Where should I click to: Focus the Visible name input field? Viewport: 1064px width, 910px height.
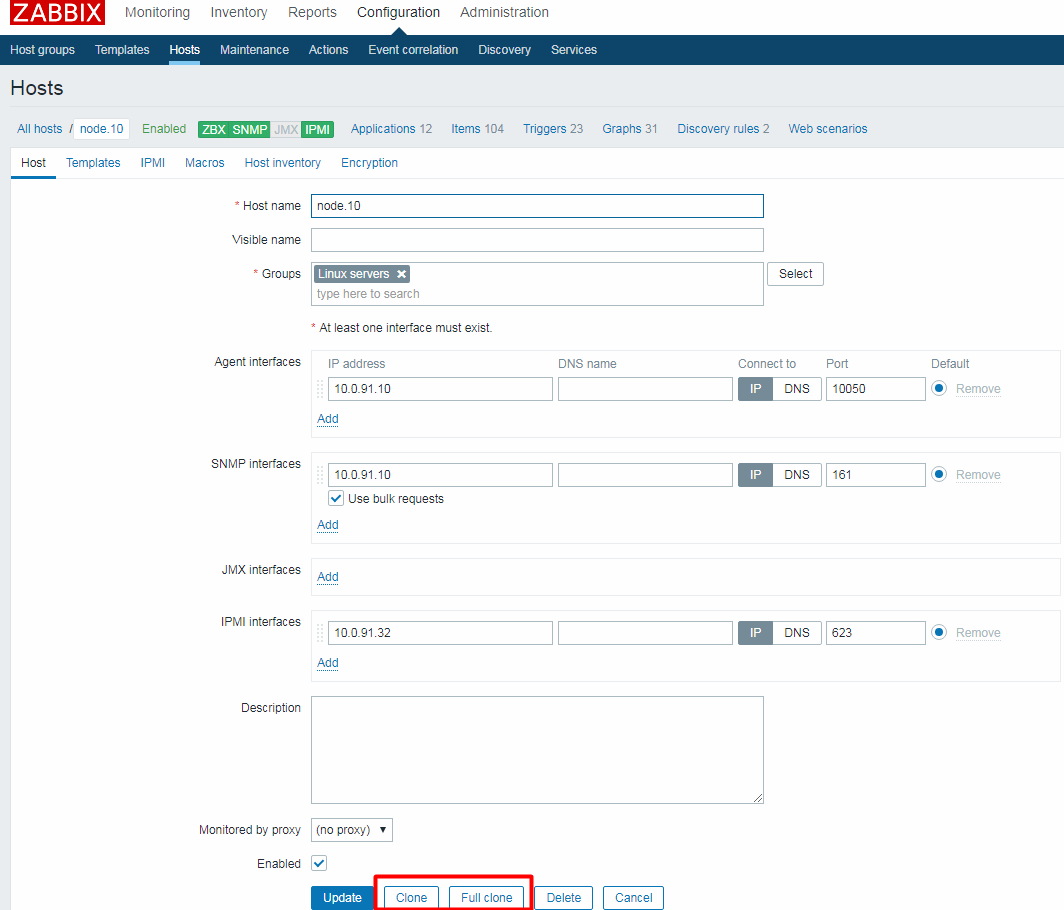tap(537, 240)
